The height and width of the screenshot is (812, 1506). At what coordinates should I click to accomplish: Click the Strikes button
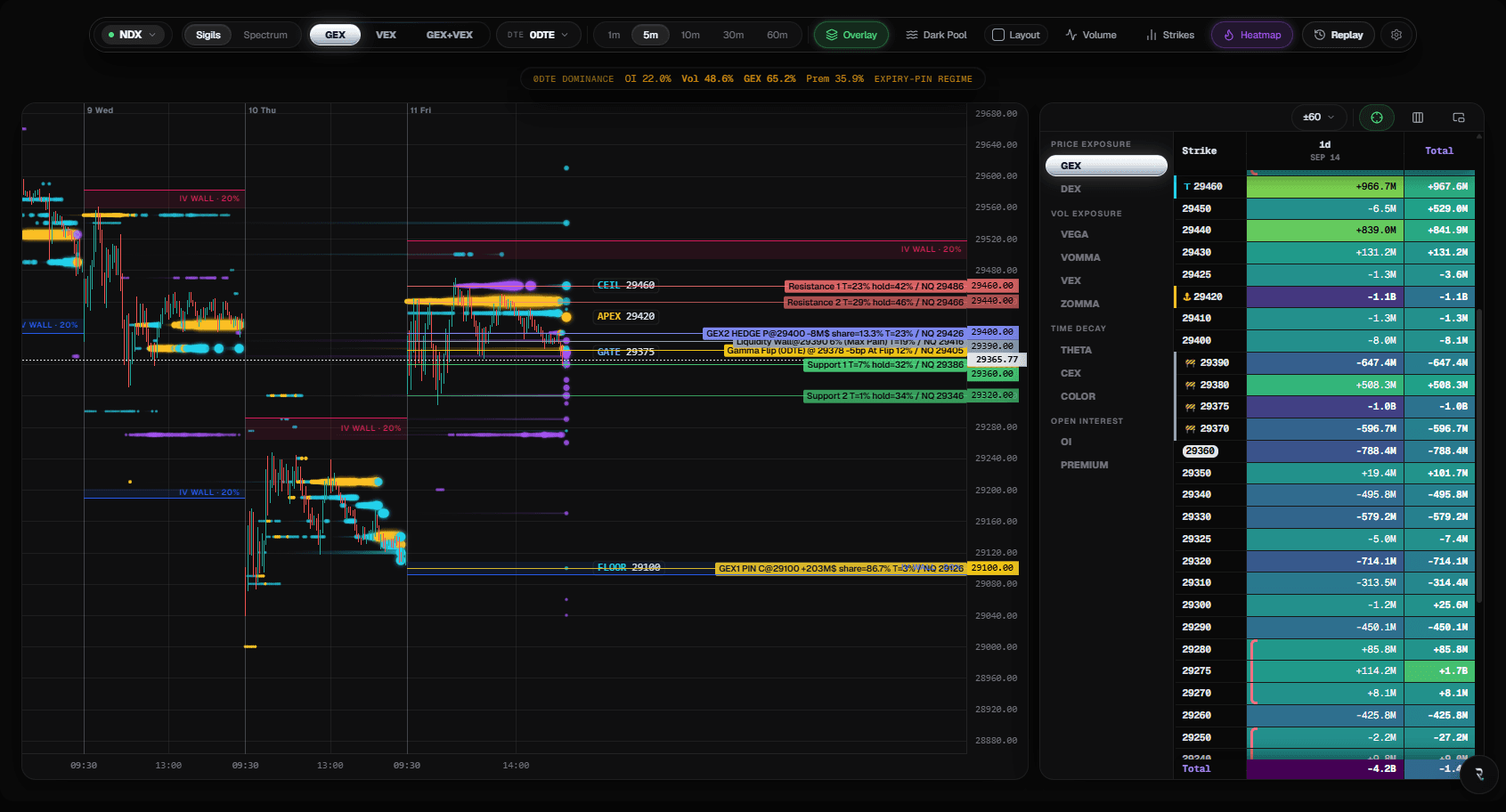click(x=1170, y=35)
